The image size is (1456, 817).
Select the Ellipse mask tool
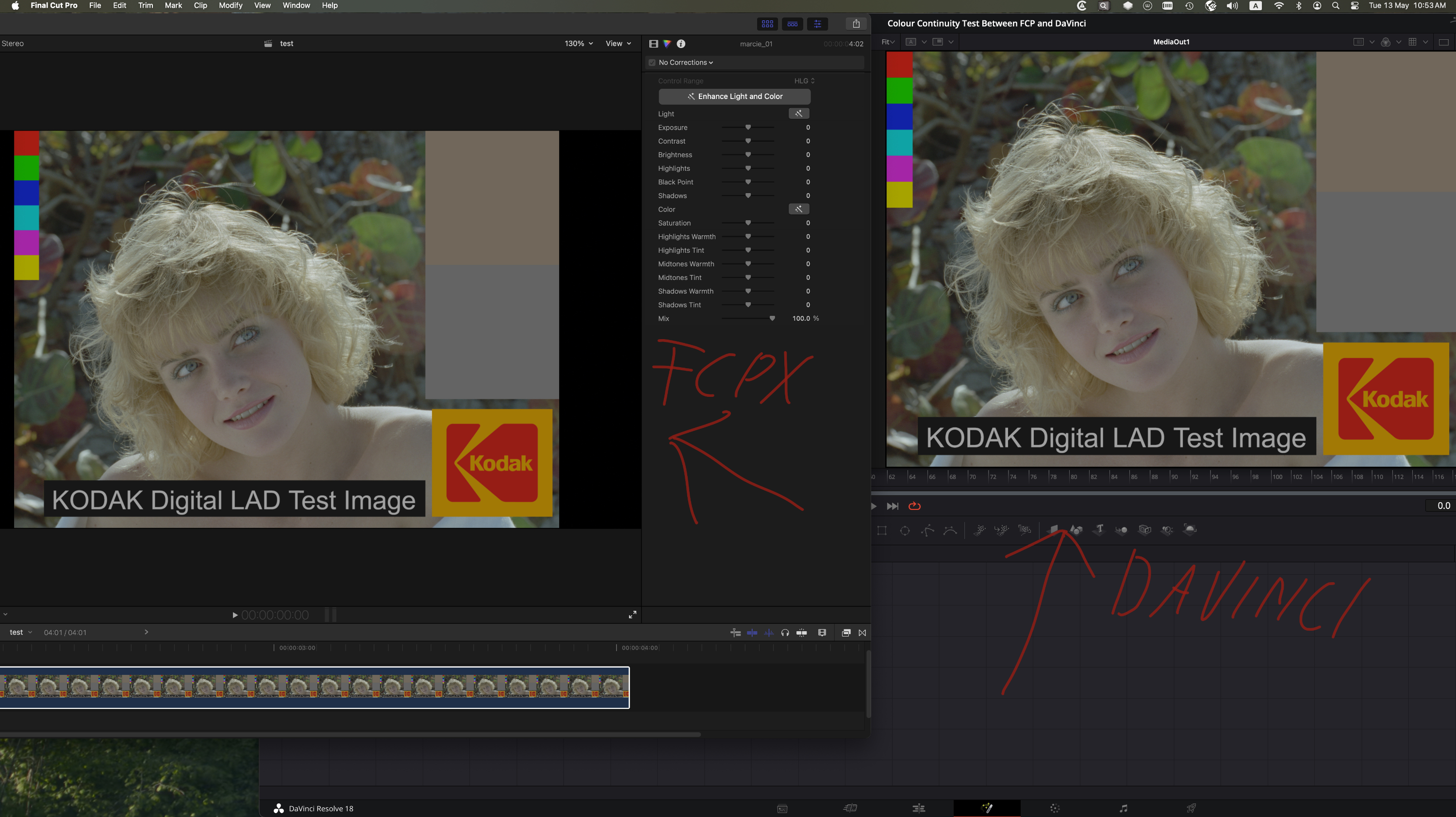905,530
